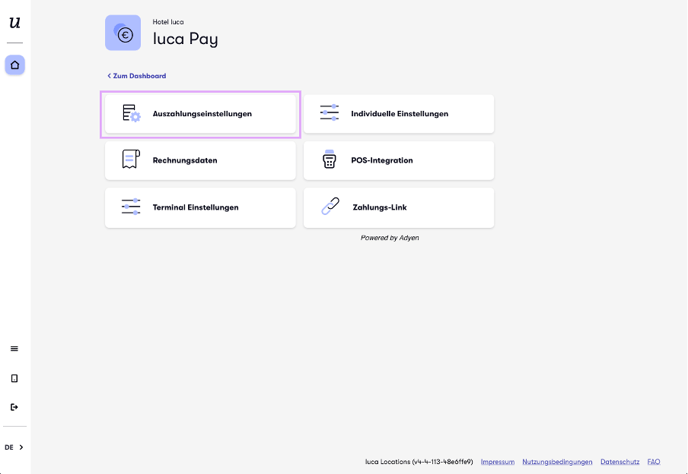The height and width of the screenshot is (474, 688).
Task: Open Rechnungsdaten card
Action: click(201, 161)
